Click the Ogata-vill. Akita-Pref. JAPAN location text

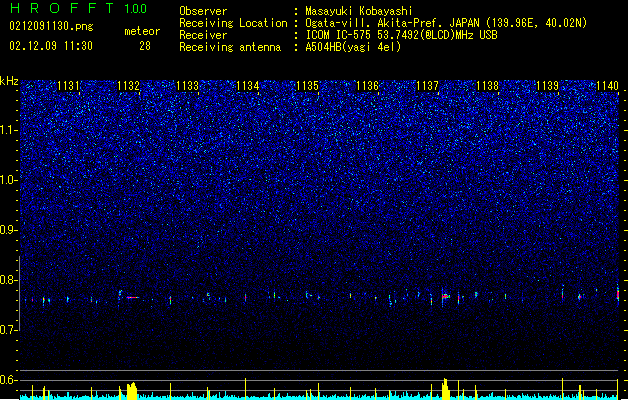click(x=391, y=23)
